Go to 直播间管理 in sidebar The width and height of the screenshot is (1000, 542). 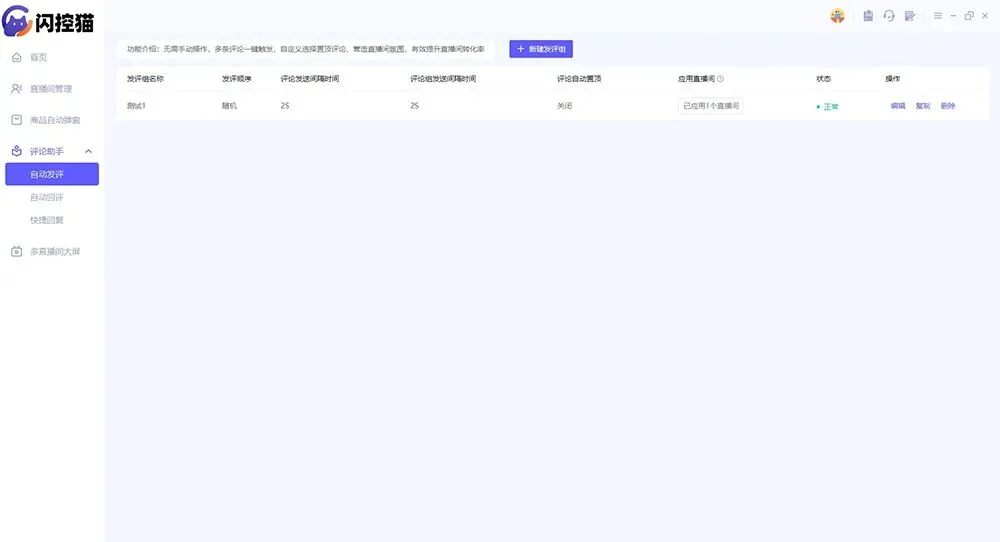tap(51, 89)
